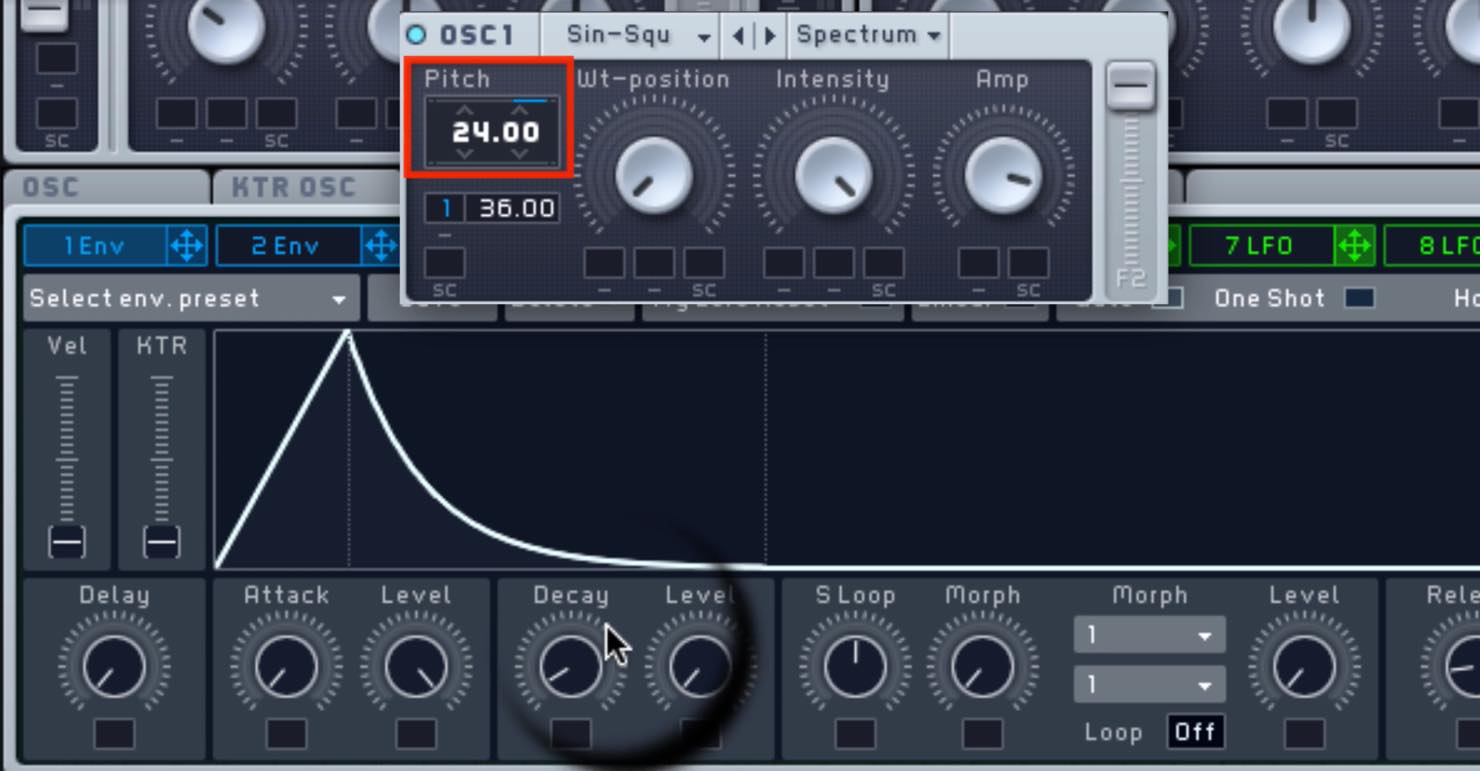This screenshot has height=771, width=1480.
Task: Click the SC slot under Wt-position
Action: click(x=704, y=263)
